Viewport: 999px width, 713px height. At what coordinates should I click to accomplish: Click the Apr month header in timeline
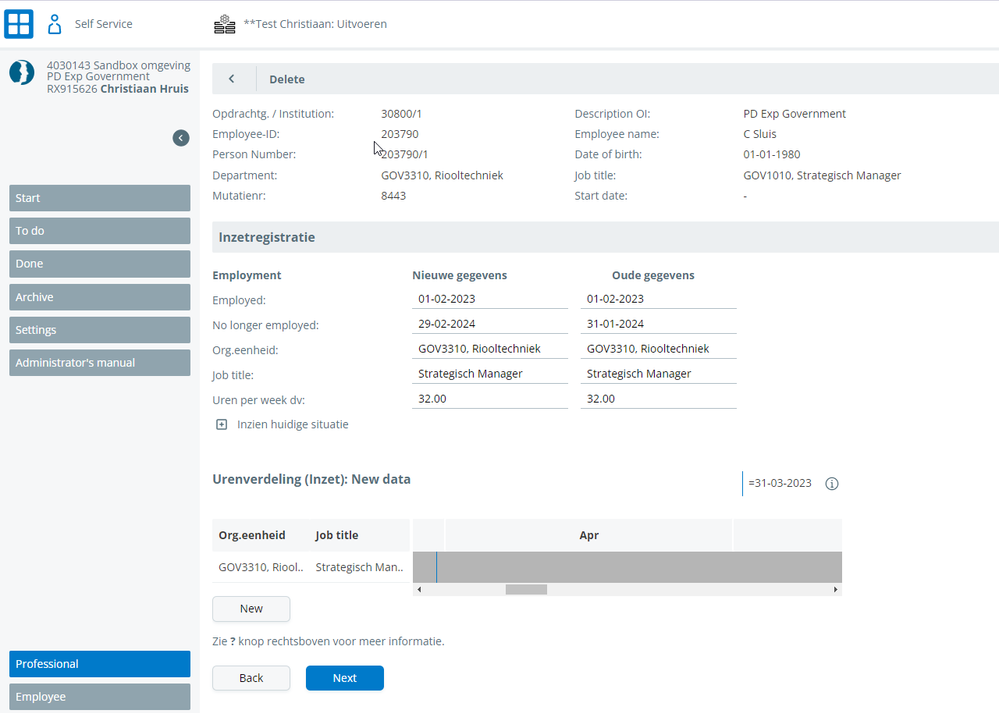(589, 535)
